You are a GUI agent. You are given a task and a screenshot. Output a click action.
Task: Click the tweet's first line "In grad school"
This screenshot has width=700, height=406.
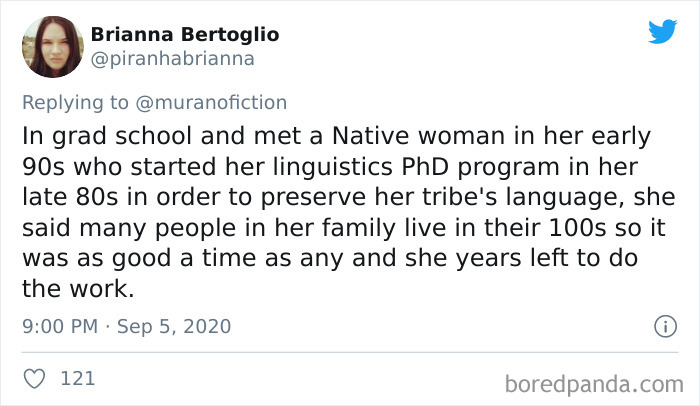(107, 136)
